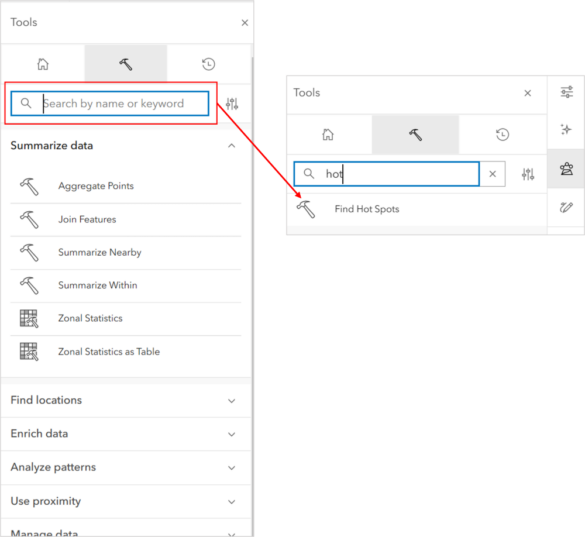Open the Zonal Statistics tool
Image resolution: width=585 pixels, height=537 pixels.
(90, 318)
